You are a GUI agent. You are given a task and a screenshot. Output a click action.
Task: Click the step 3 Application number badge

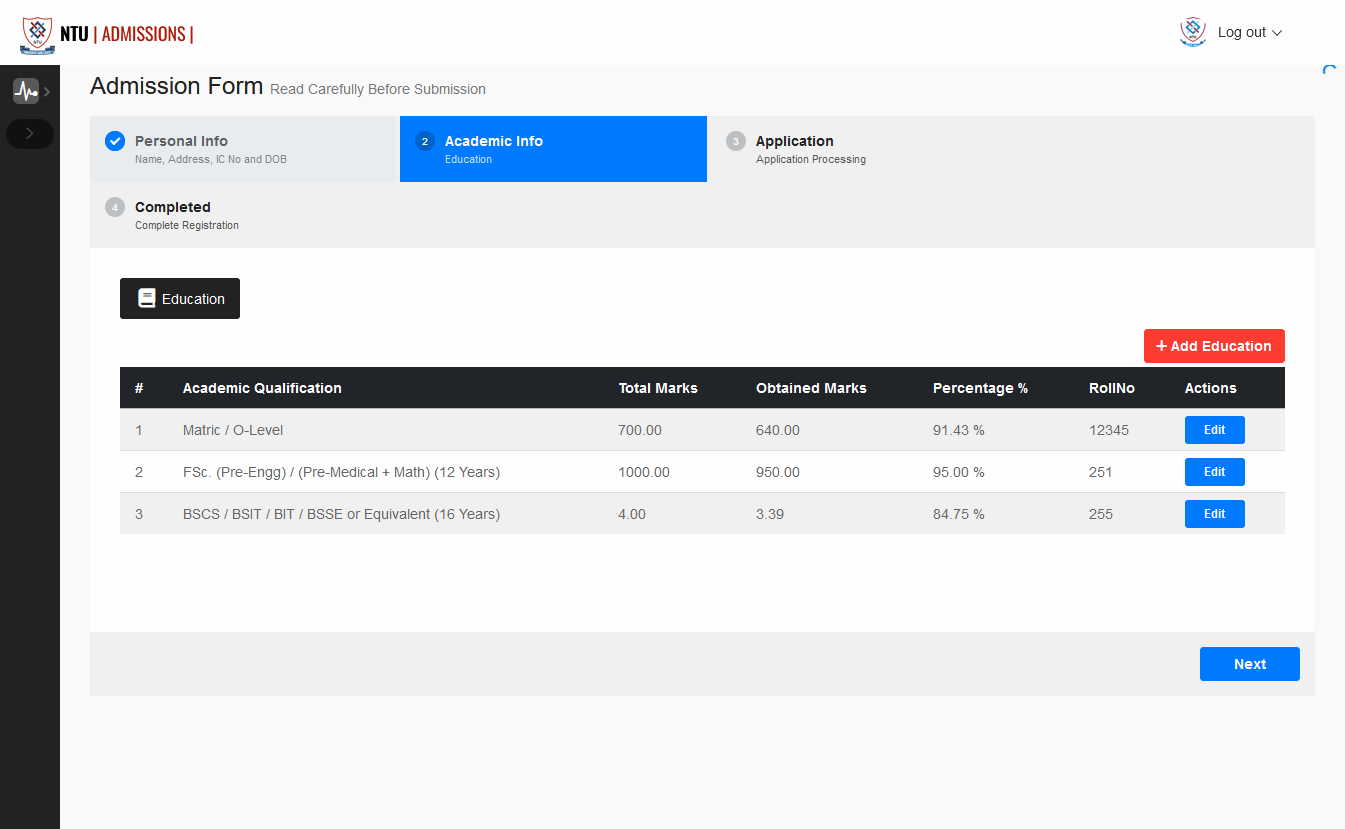click(x=736, y=141)
